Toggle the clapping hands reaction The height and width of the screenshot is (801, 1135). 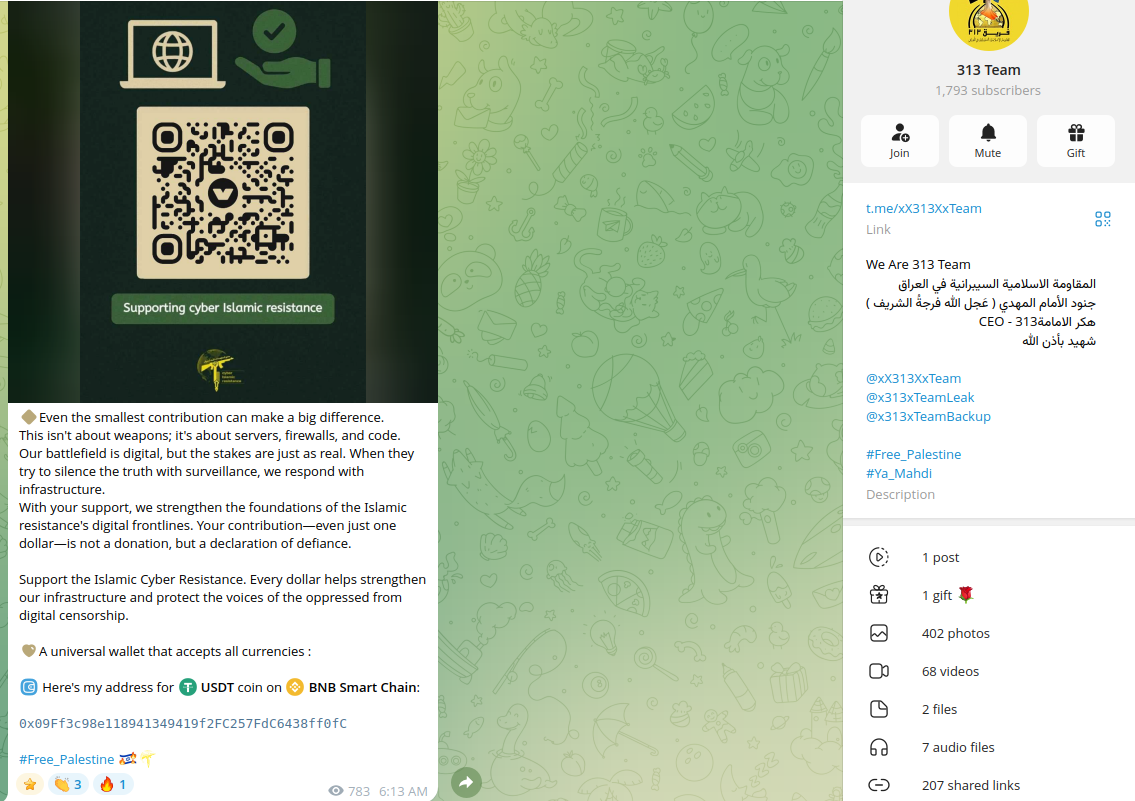(69, 784)
